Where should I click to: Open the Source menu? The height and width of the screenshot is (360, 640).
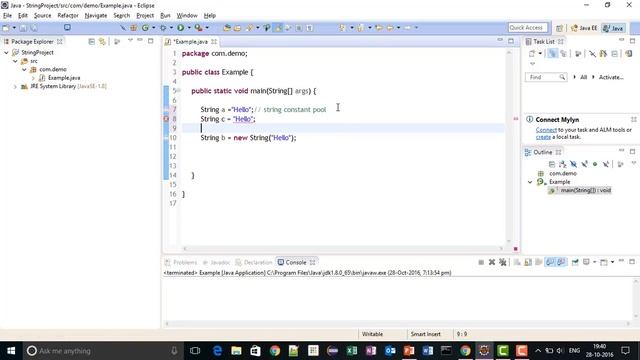tap(42, 16)
